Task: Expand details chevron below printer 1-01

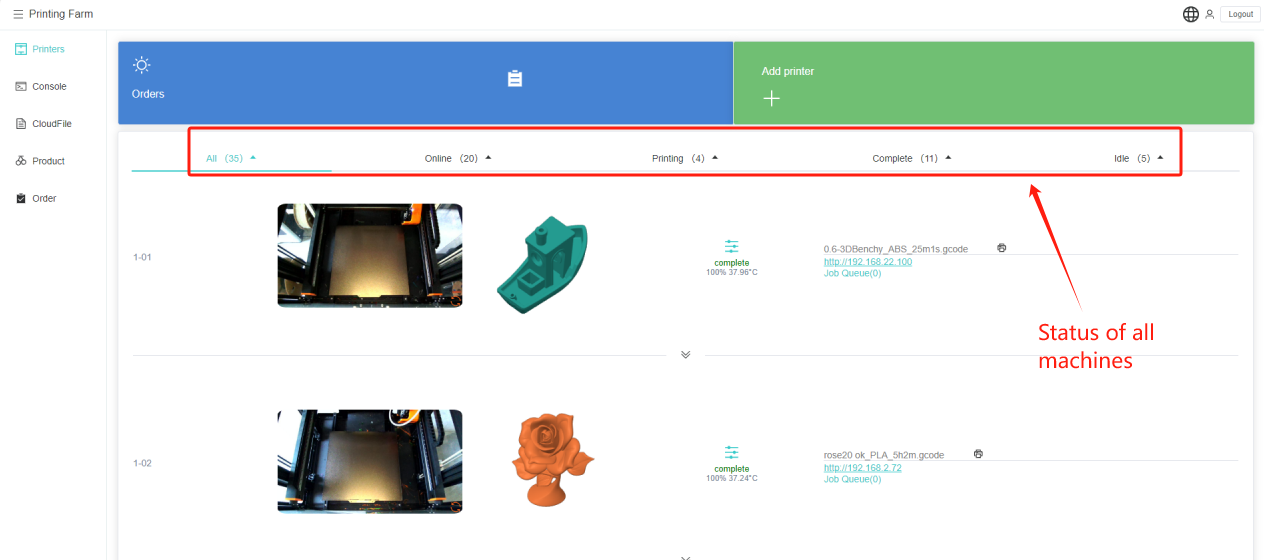Action: (685, 355)
